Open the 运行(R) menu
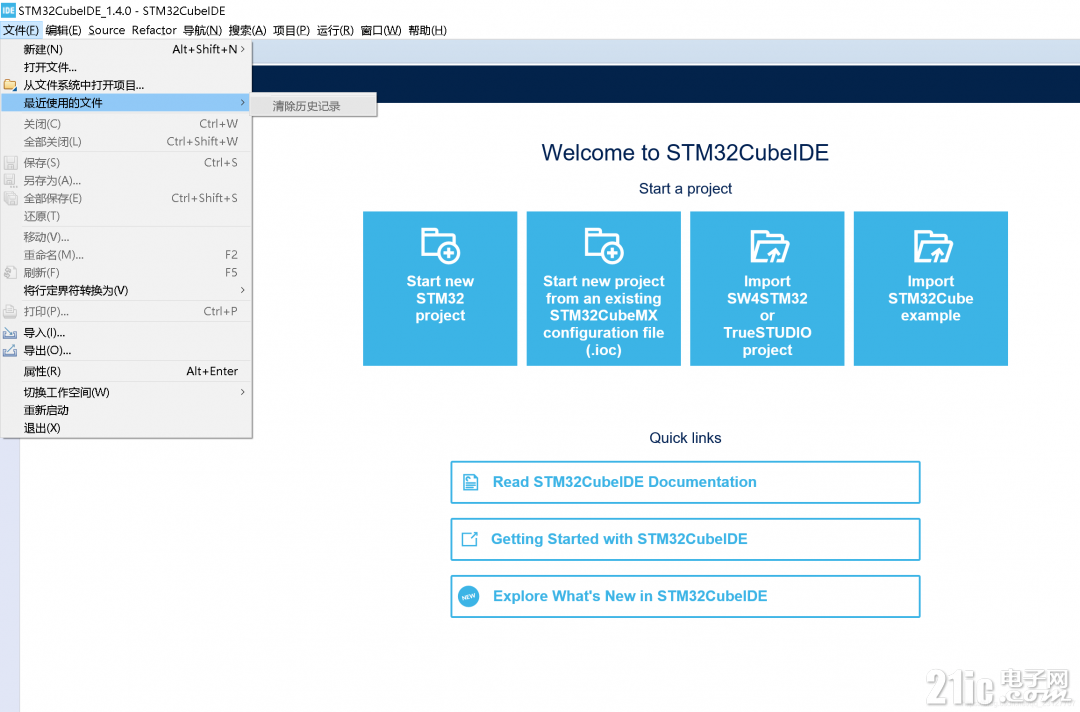The height and width of the screenshot is (712, 1080). pos(335,30)
